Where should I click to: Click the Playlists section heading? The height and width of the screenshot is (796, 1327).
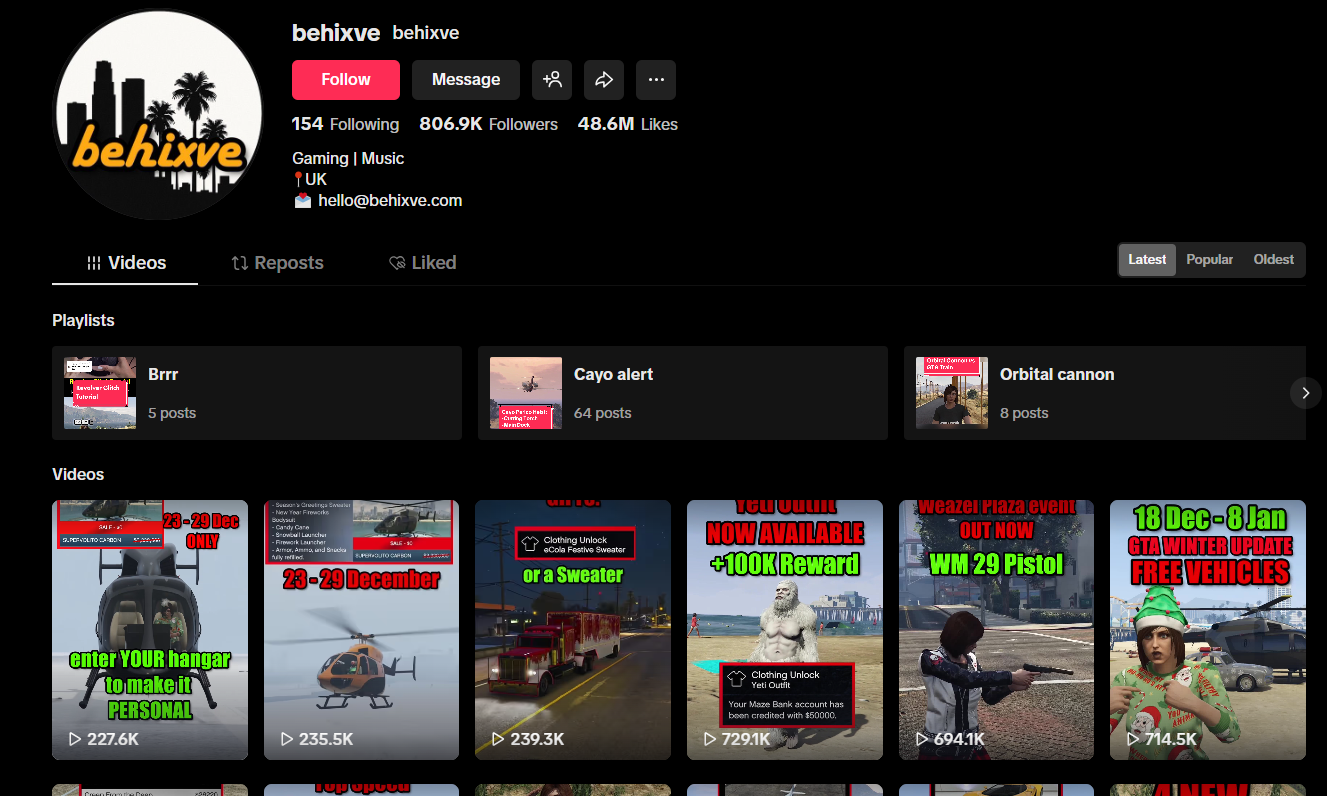point(83,320)
